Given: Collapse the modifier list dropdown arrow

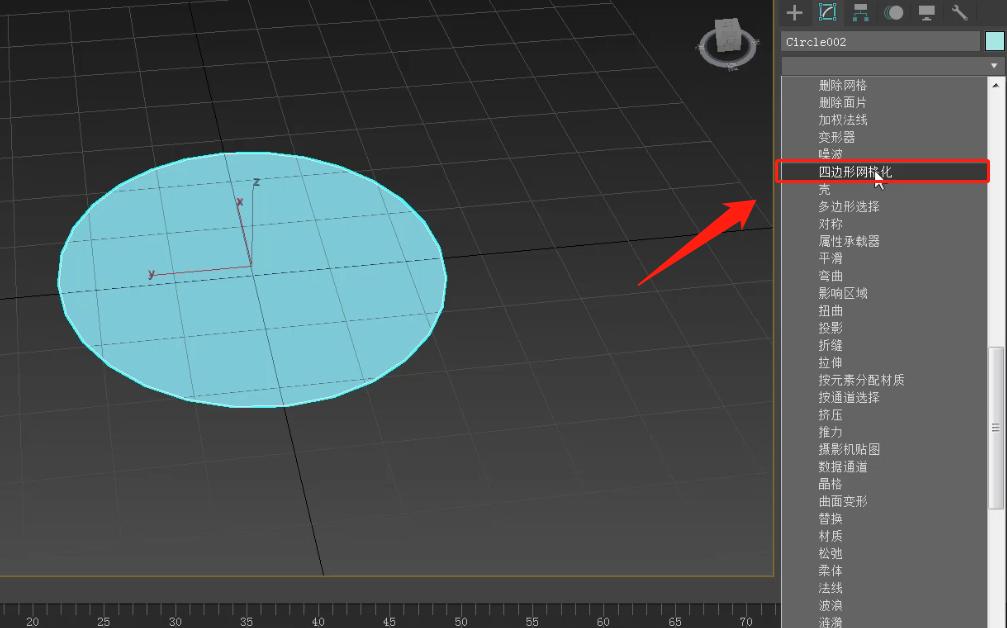Looking at the screenshot, I should (994, 66).
